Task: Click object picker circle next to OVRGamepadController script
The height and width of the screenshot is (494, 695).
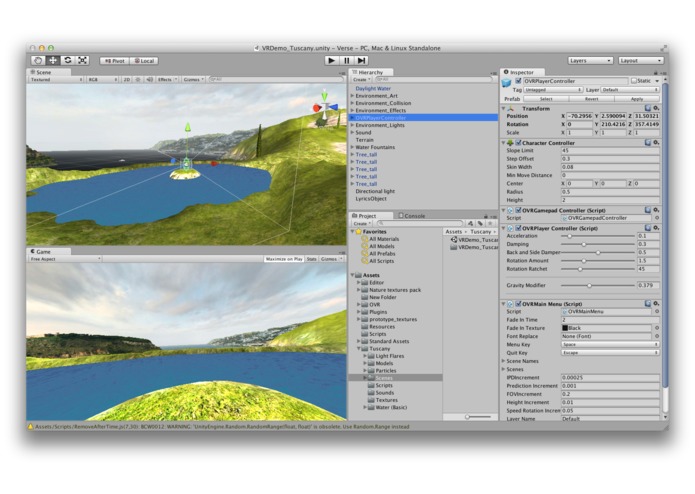Action: point(657,218)
